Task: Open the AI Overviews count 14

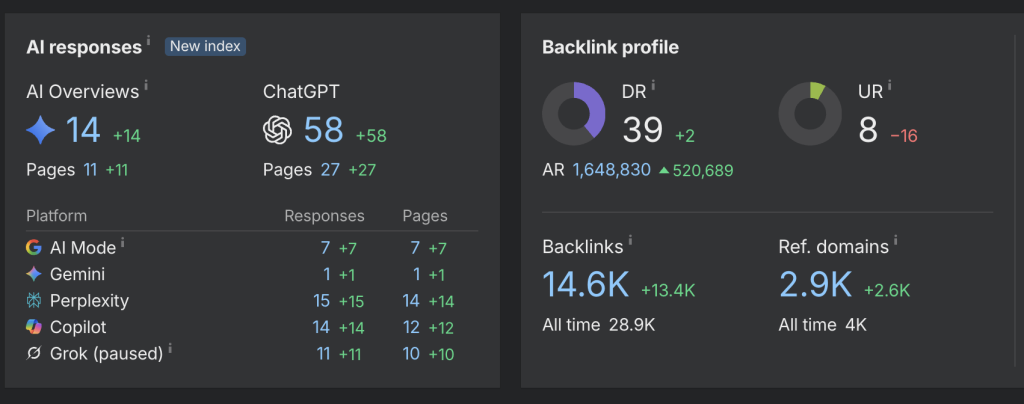Action: tap(83, 130)
